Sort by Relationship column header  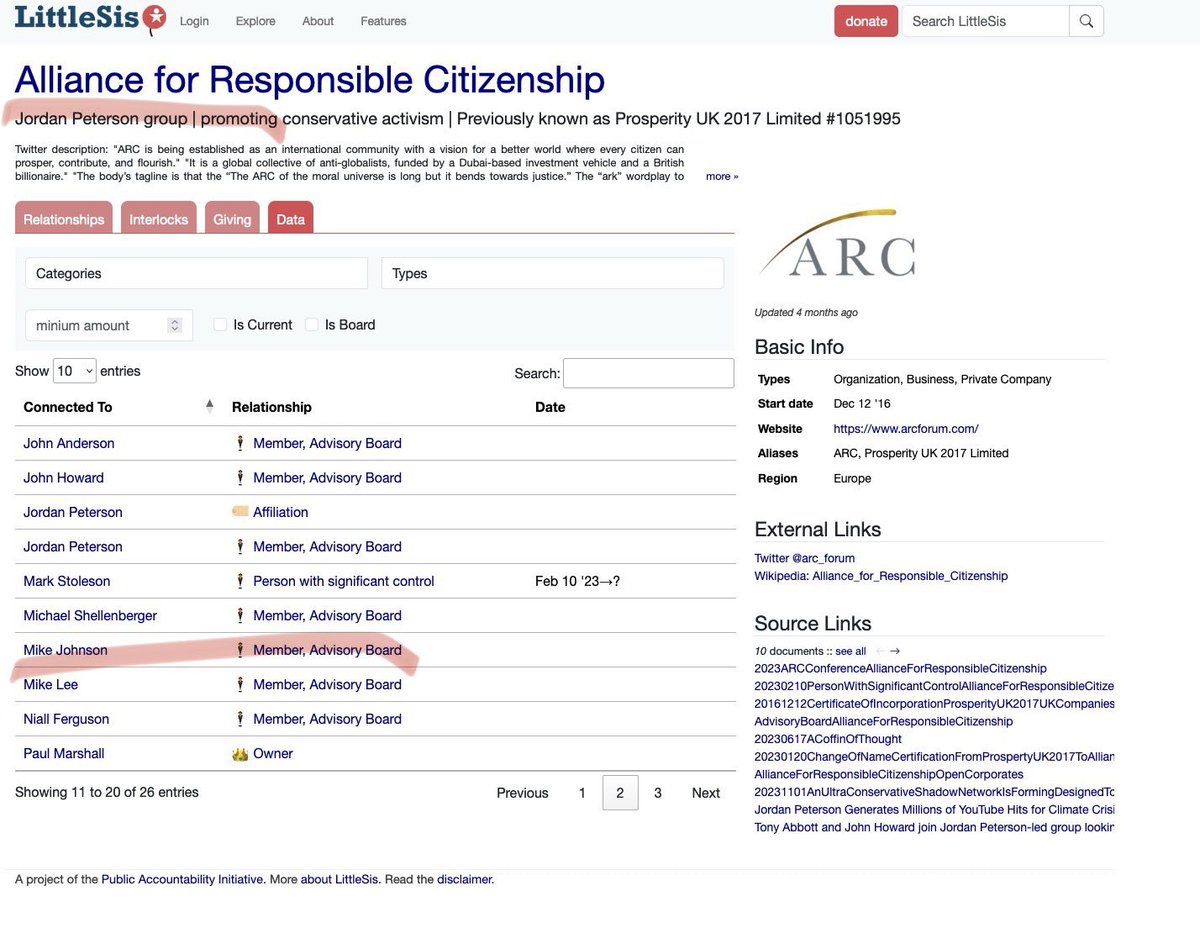click(x=272, y=407)
